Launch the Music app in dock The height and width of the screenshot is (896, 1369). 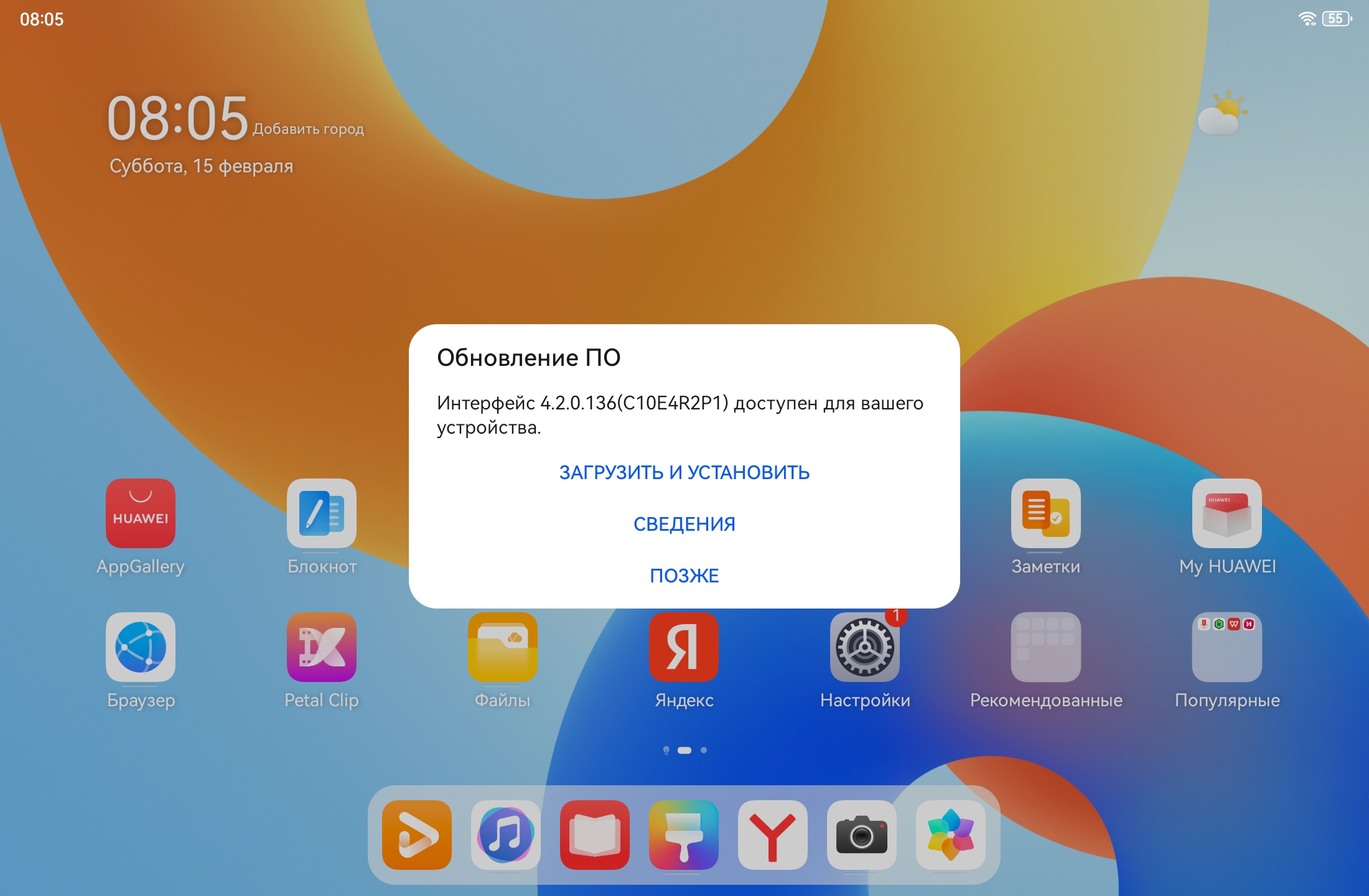pos(506,835)
